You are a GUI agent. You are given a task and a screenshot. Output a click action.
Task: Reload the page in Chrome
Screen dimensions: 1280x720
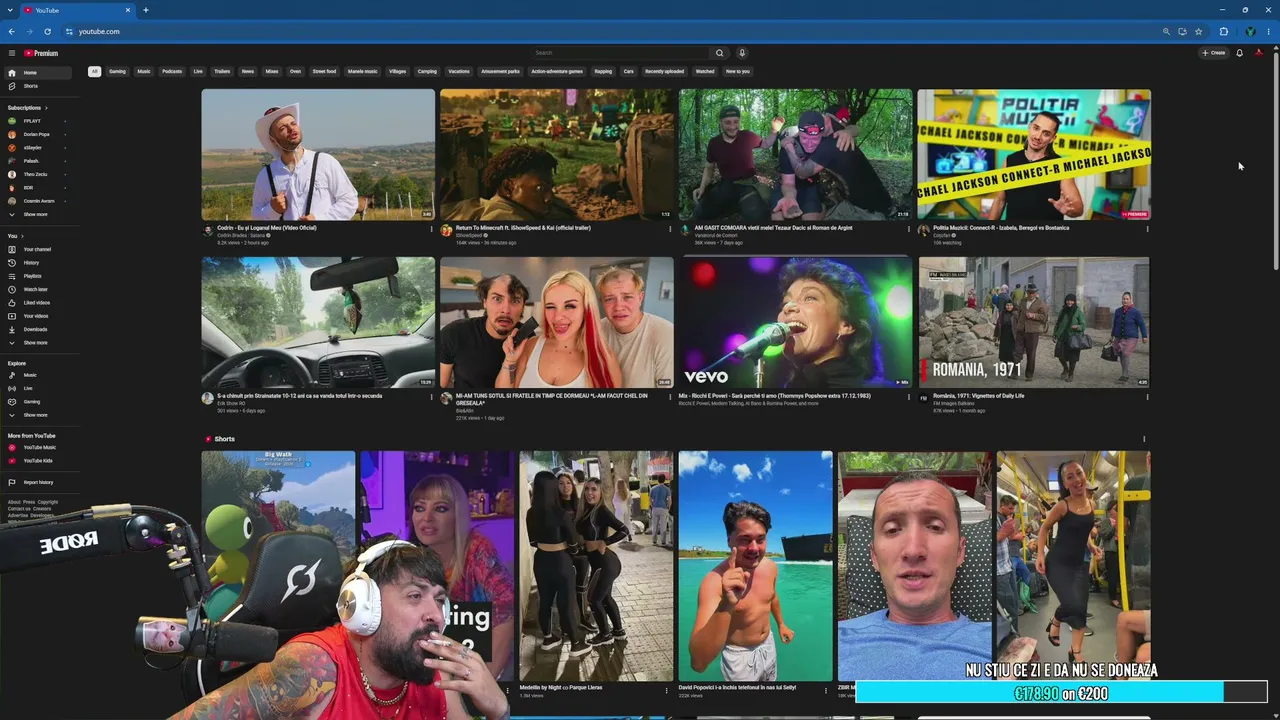point(47,31)
